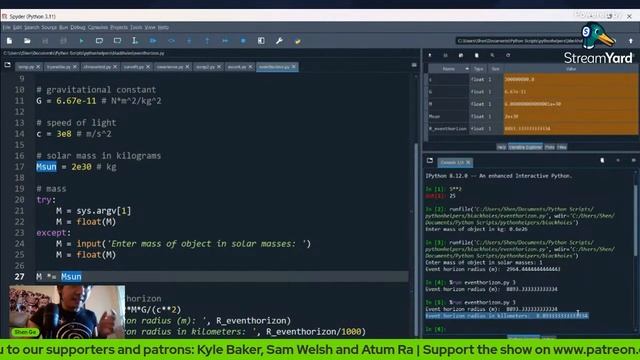Click Save data icon in Variable Explorer

click(445, 55)
